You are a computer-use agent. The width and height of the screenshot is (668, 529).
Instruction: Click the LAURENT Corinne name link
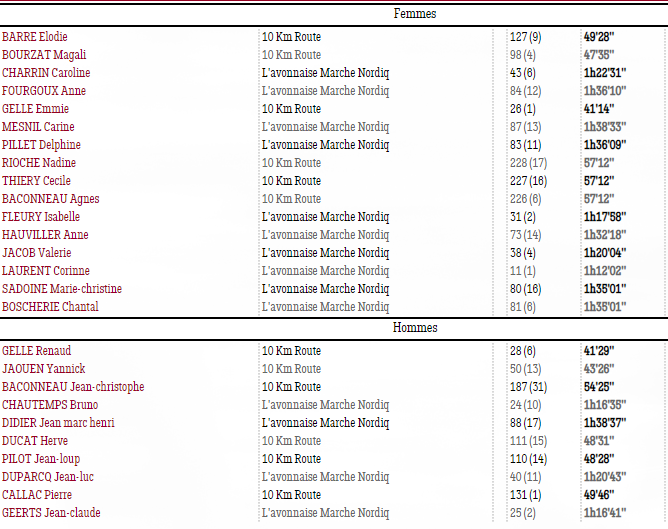[46, 271]
